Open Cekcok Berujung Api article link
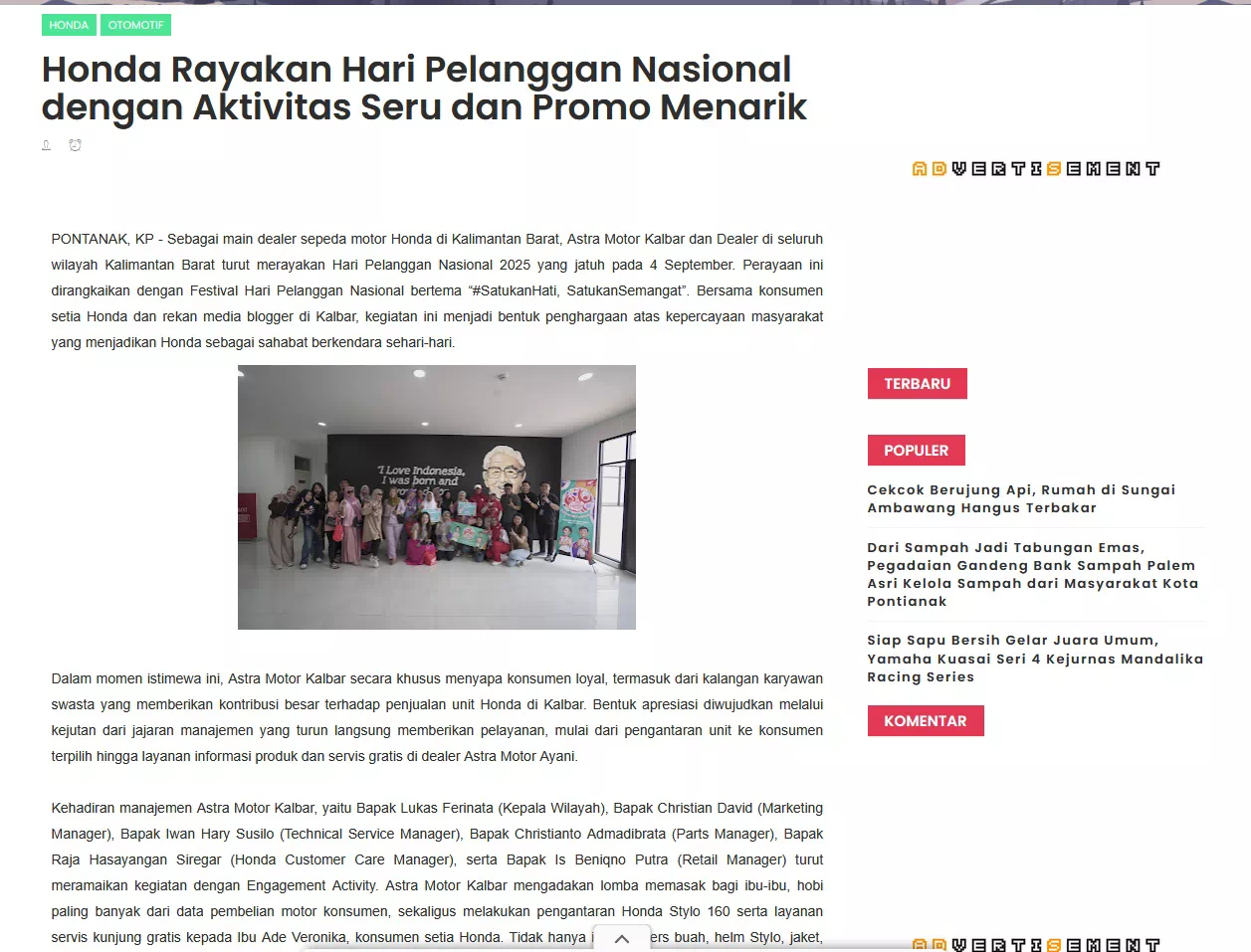 tap(1021, 498)
